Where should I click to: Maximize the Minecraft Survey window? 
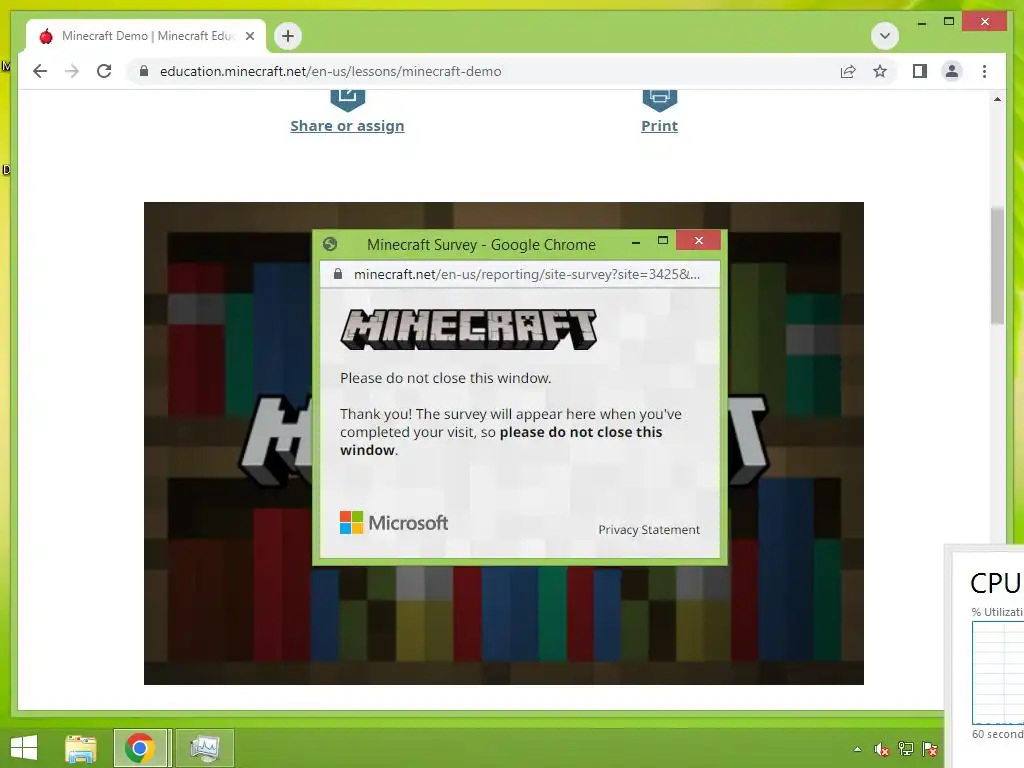coord(663,241)
